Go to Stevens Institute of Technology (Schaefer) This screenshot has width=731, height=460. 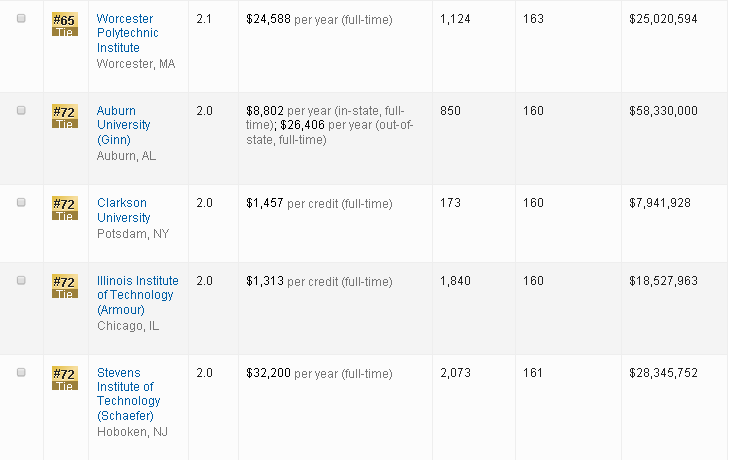pos(126,394)
